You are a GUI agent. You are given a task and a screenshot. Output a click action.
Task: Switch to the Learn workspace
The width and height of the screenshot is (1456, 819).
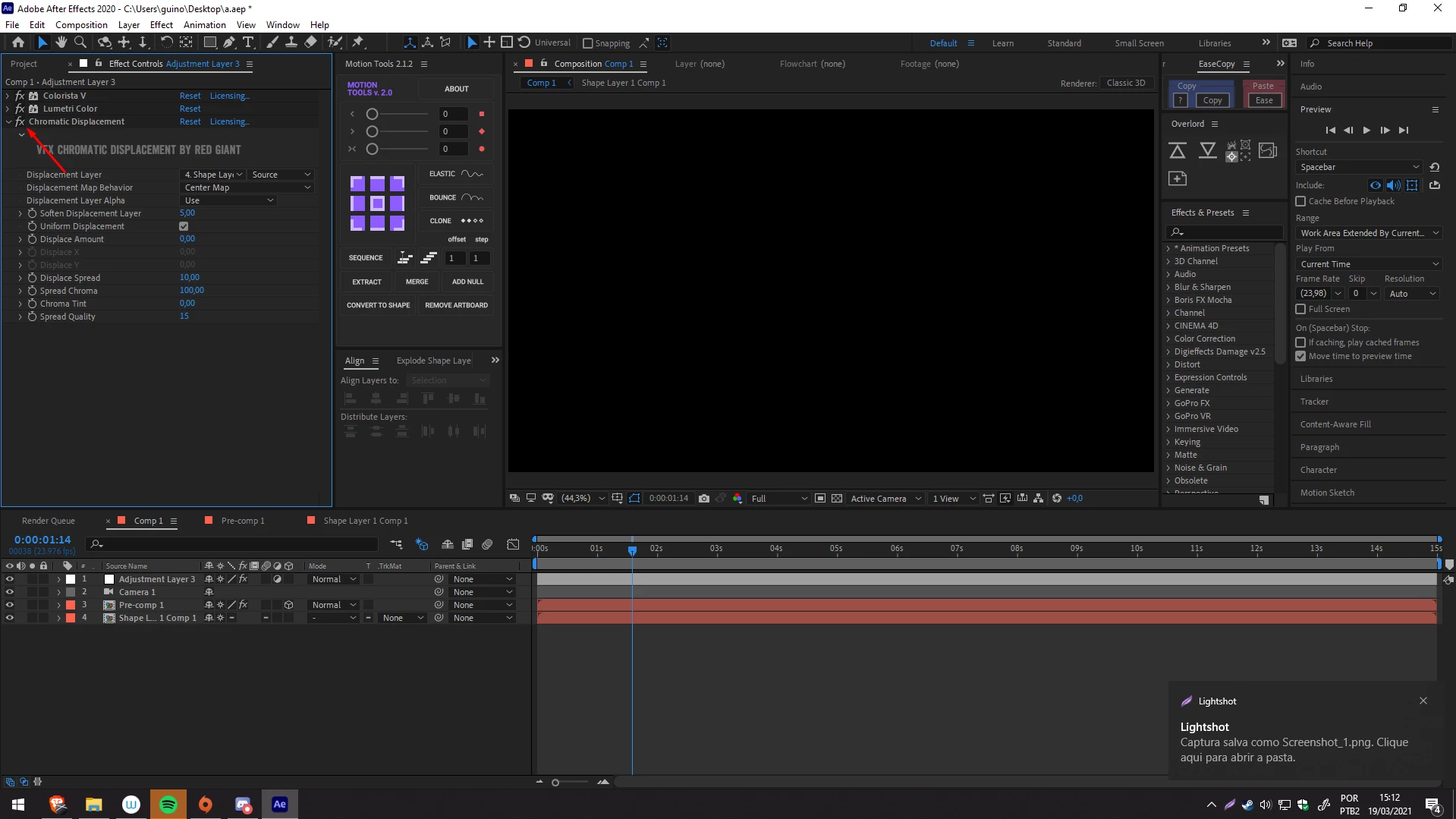tap(1002, 43)
